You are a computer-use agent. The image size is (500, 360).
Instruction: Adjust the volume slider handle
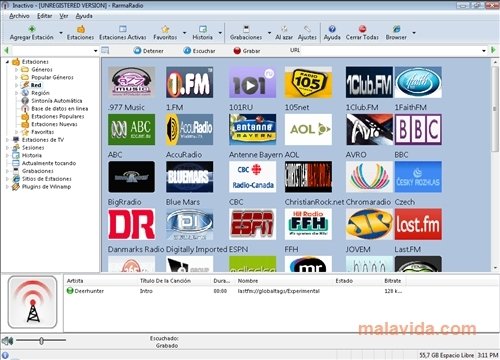(x=41, y=341)
